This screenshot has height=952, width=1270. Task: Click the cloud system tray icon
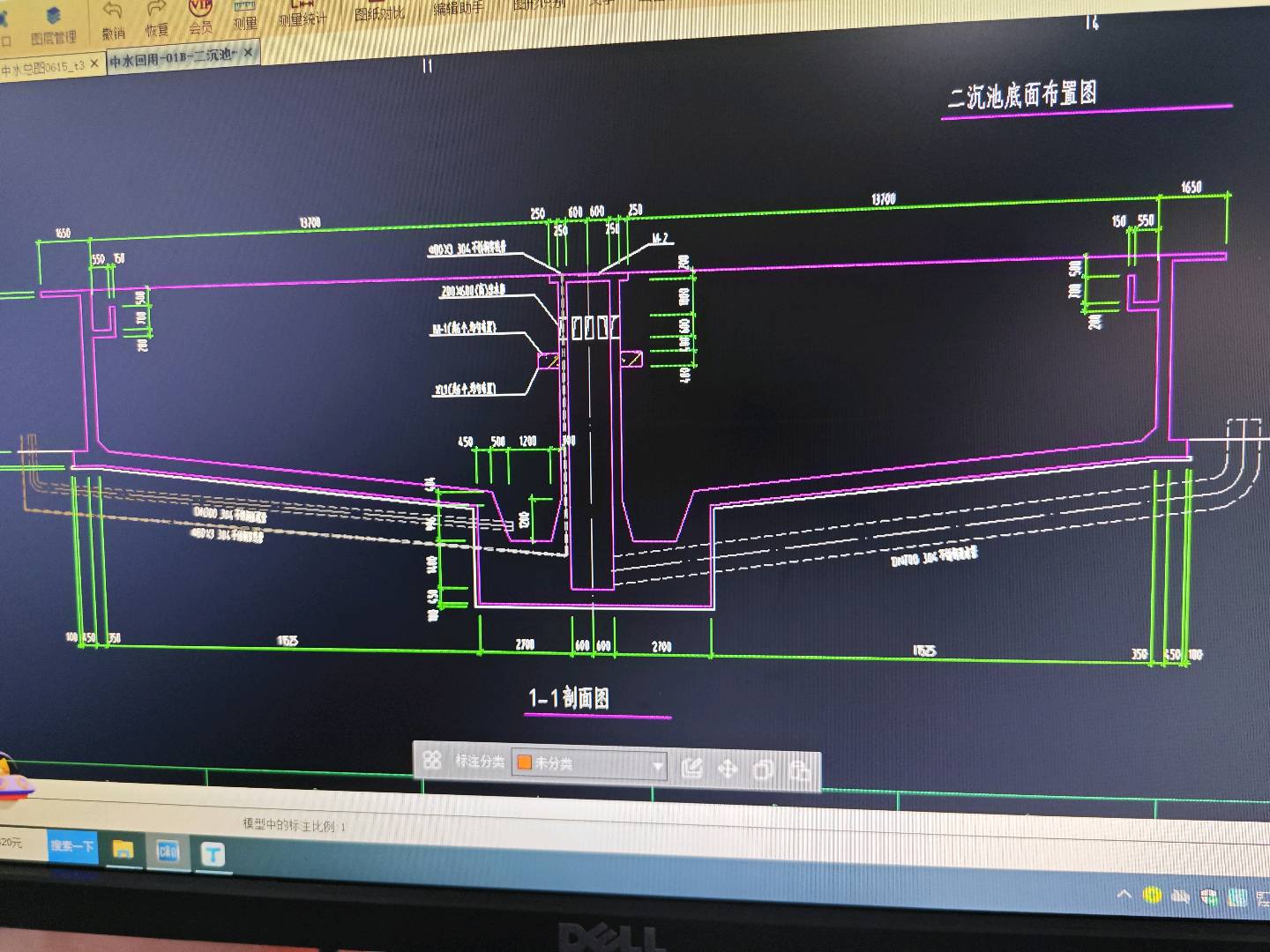[1181, 896]
